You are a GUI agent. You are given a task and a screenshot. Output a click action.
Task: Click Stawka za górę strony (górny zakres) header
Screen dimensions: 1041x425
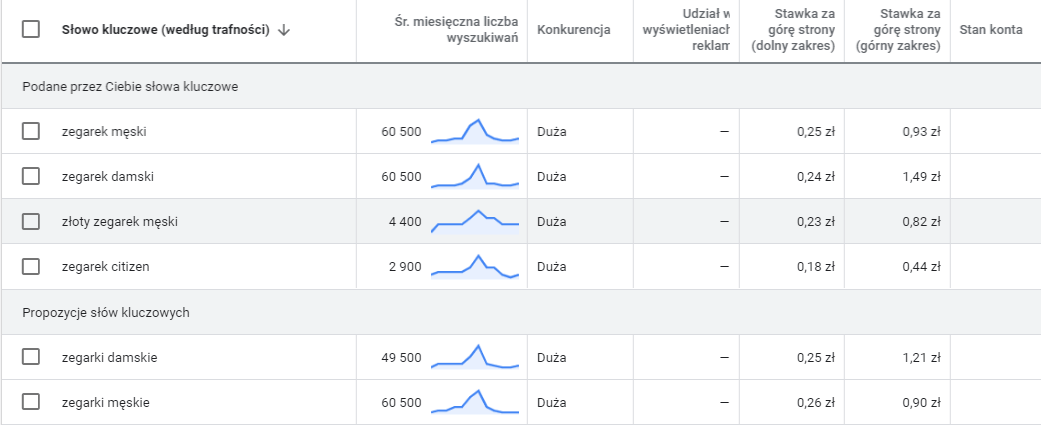click(x=898, y=30)
